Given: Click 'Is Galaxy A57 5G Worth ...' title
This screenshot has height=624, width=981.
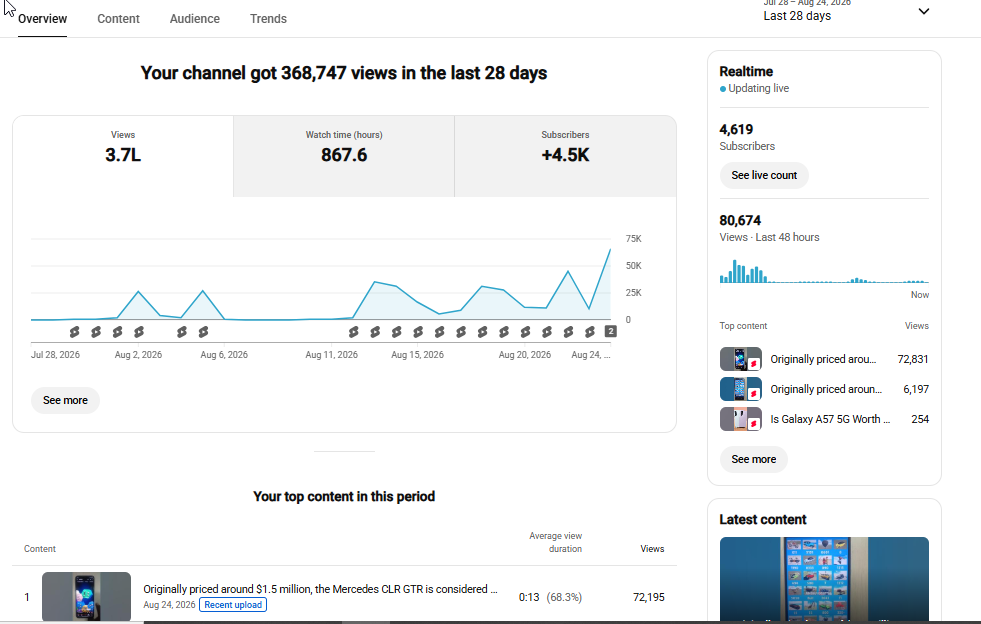Looking at the screenshot, I should click(x=830, y=419).
